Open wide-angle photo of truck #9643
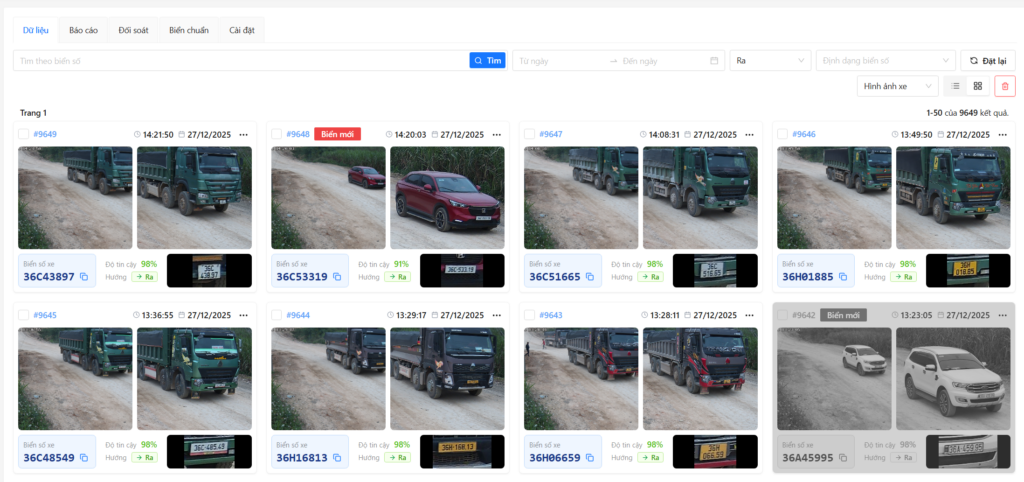 (x=581, y=379)
